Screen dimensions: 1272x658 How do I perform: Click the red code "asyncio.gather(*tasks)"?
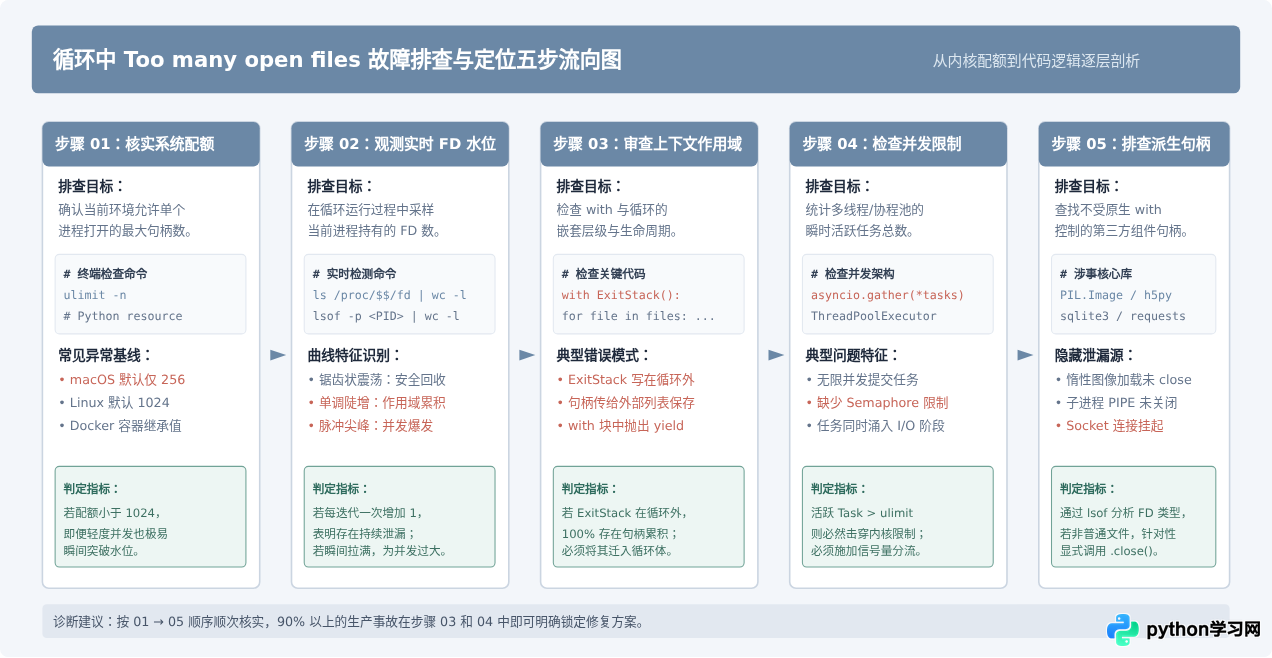pyautogui.click(x=887, y=295)
